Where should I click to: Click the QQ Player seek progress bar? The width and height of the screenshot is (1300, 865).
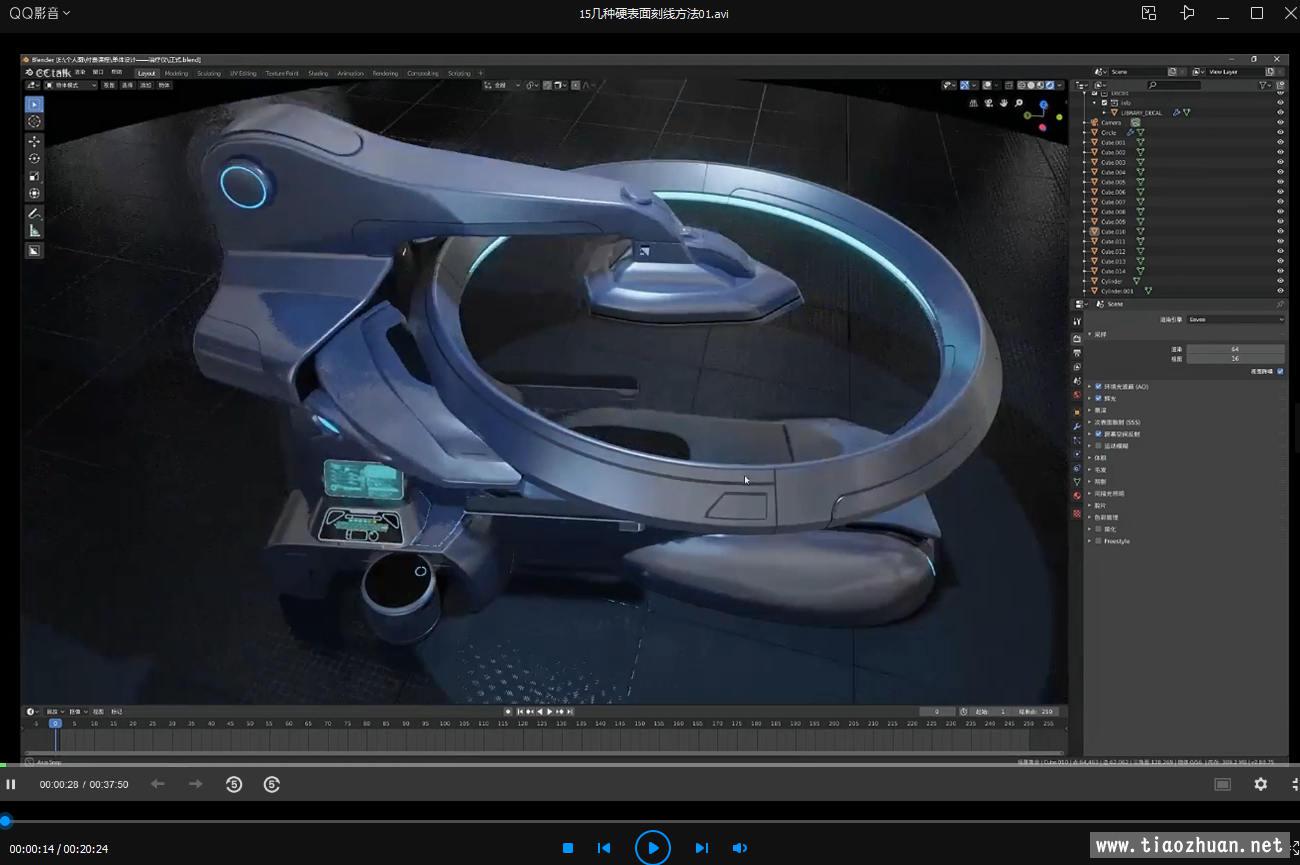click(x=650, y=821)
